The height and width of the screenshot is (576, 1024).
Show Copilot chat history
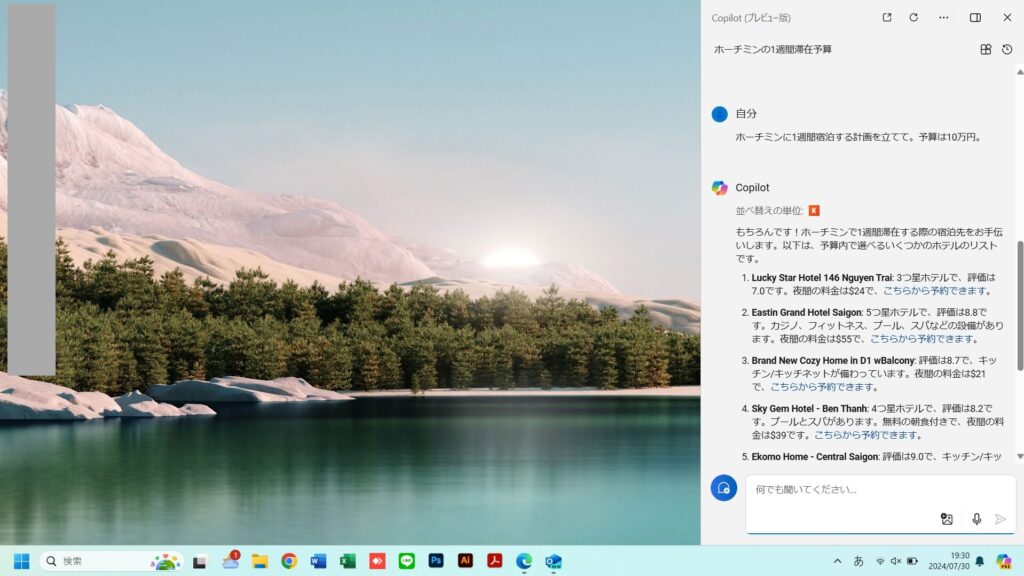[1007, 49]
